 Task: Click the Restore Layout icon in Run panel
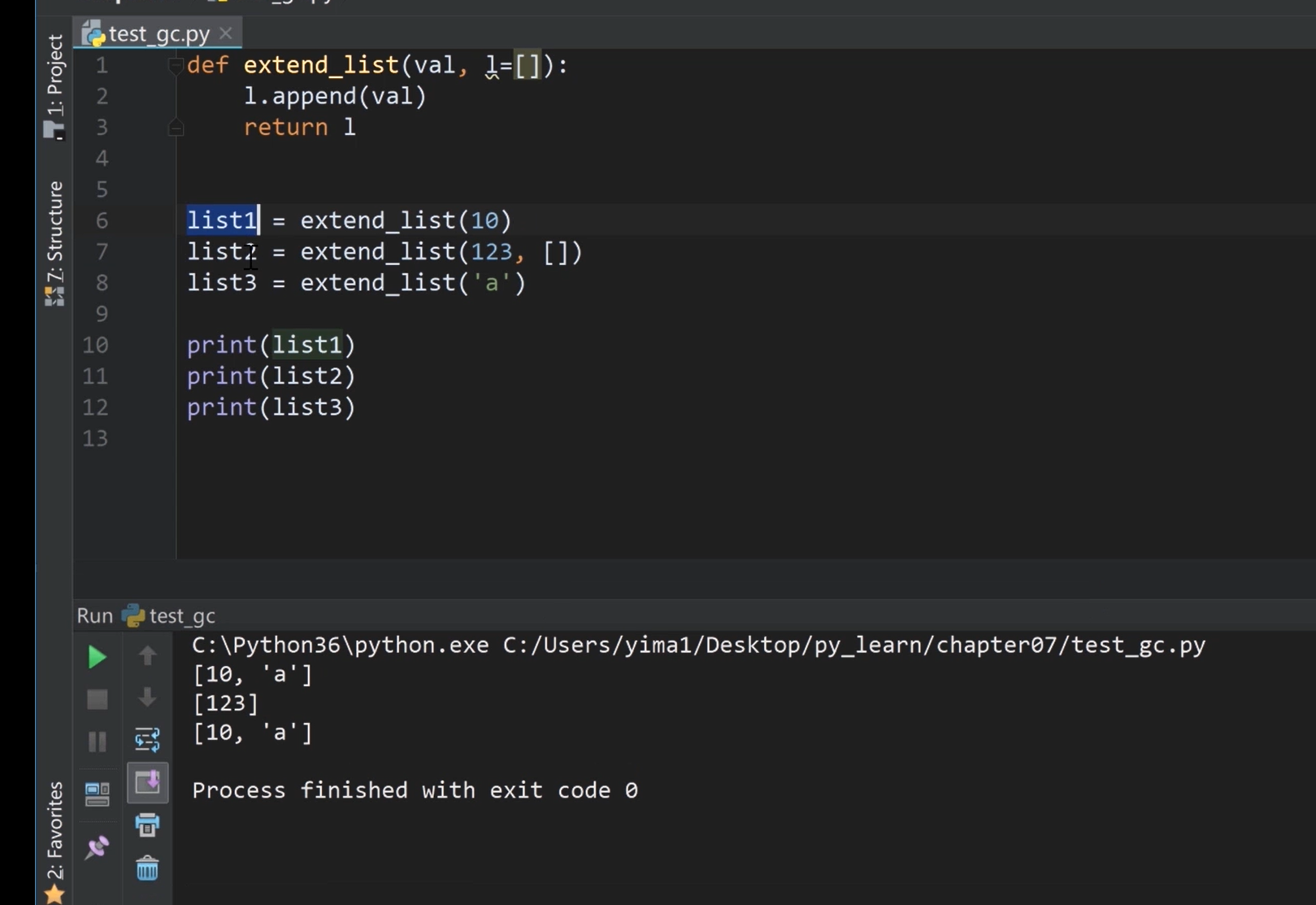(97, 794)
